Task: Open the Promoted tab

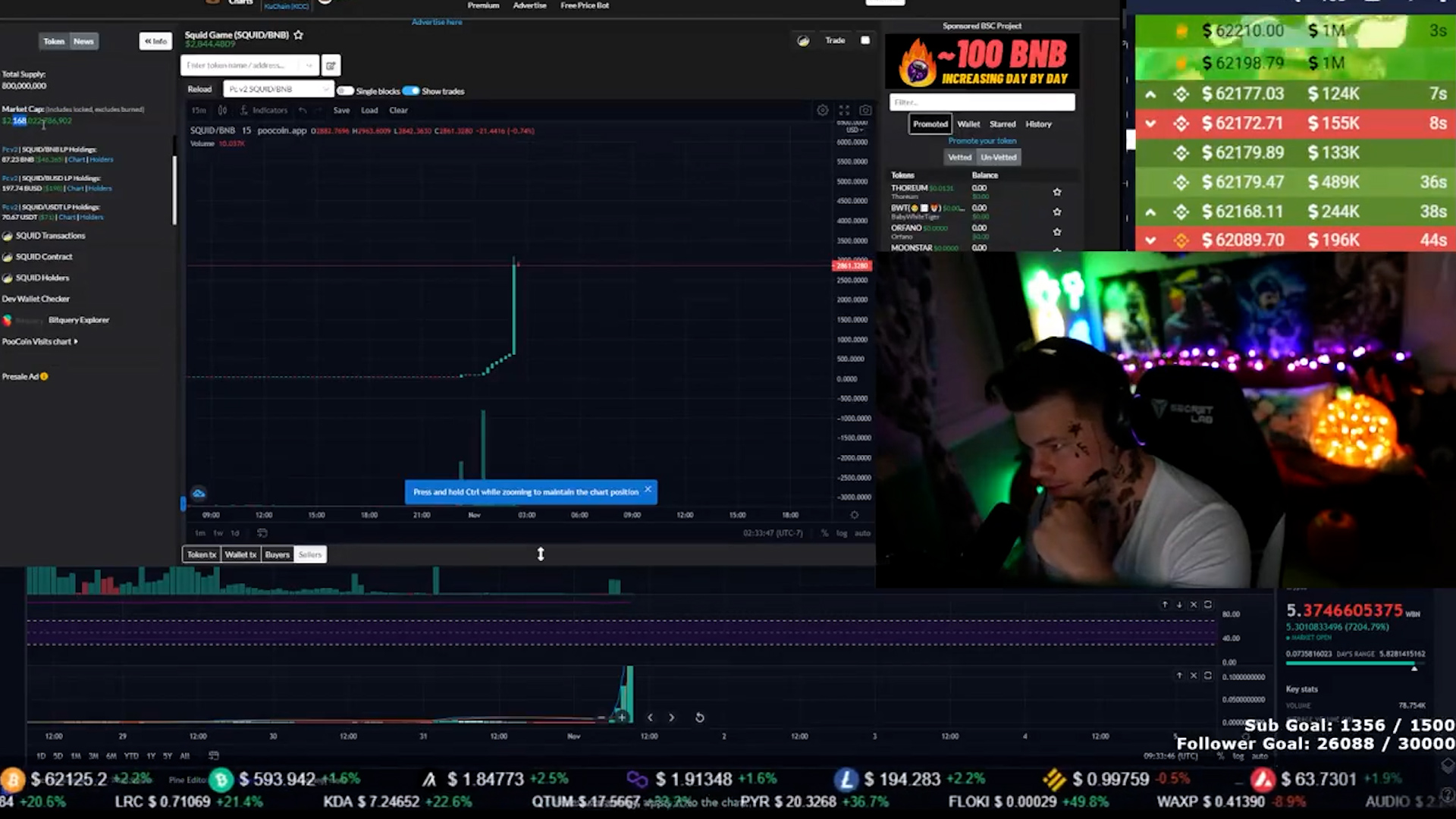Action: click(x=930, y=124)
